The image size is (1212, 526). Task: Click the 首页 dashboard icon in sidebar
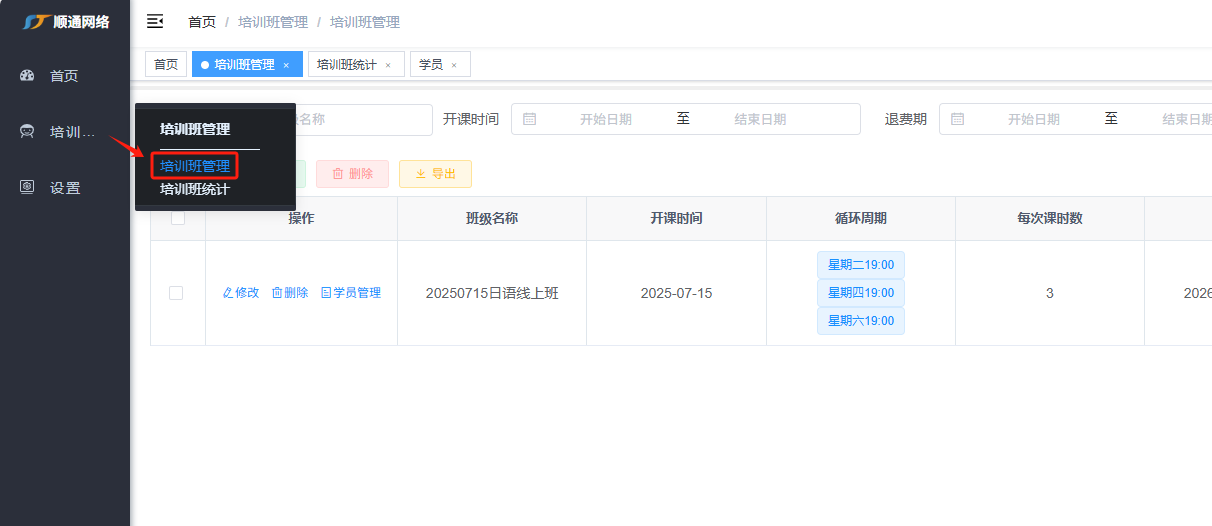pos(28,75)
